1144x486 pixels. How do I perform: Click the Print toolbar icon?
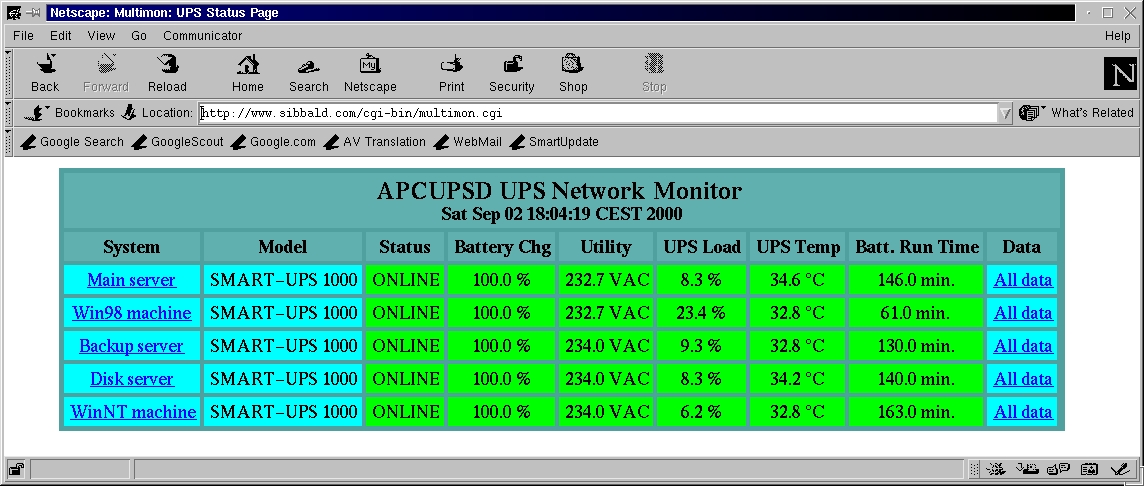coord(452,66)
